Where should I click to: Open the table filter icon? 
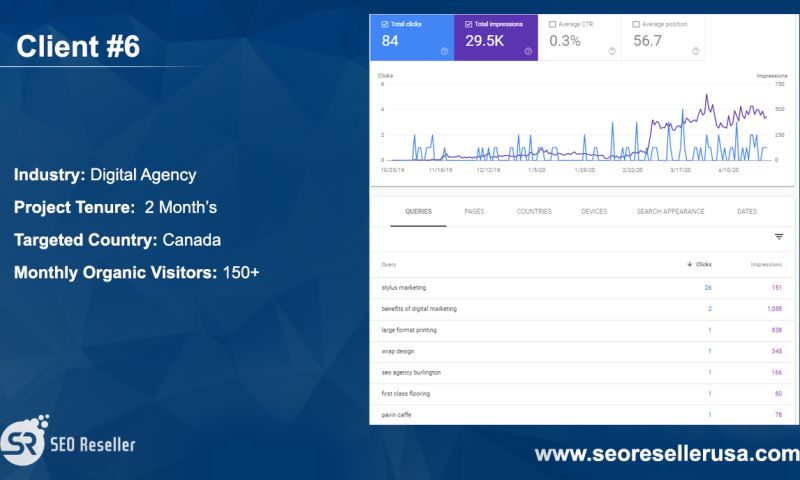[x=778, y=237]
